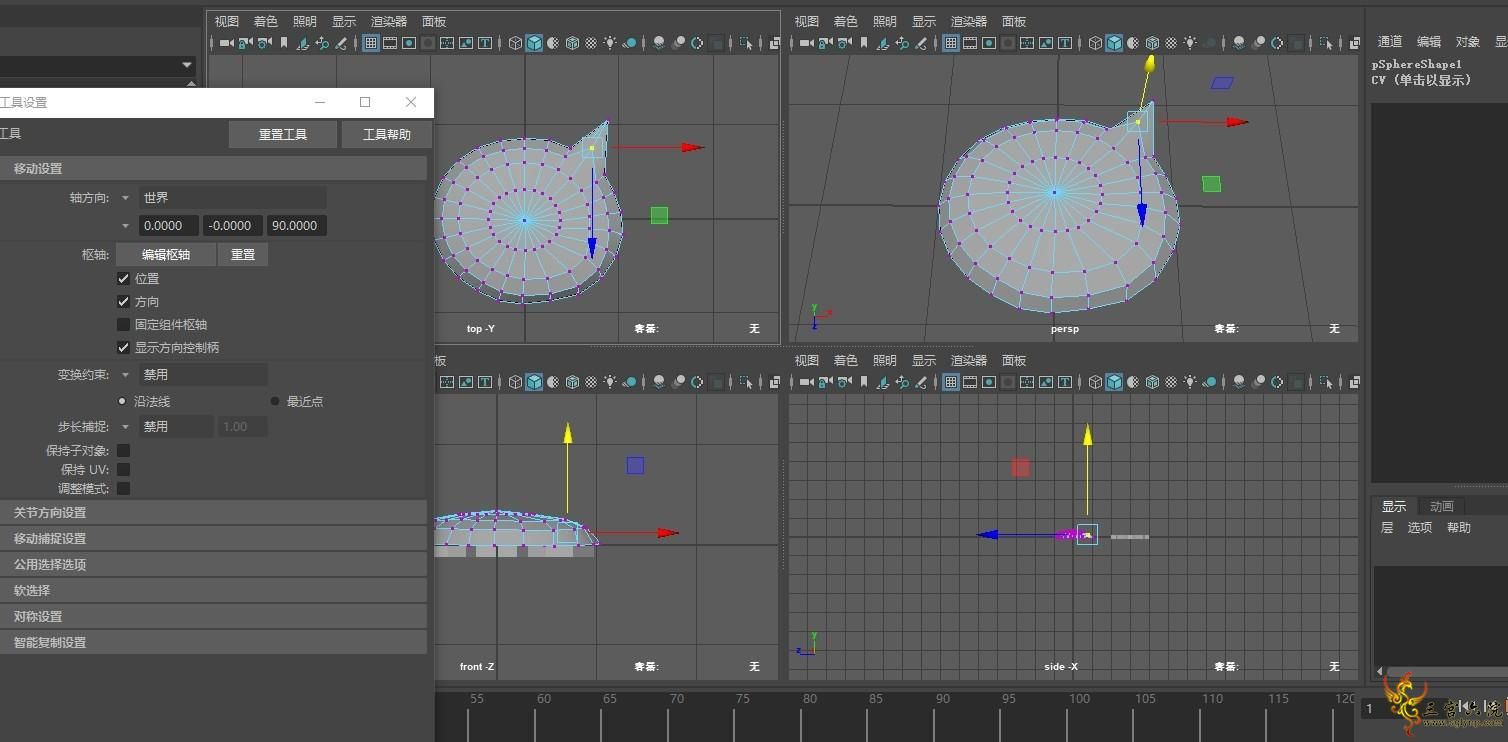Collapse the 移动设置 section
The width and height of the screenshot is (1508, 742).
[x=213, y=168]
